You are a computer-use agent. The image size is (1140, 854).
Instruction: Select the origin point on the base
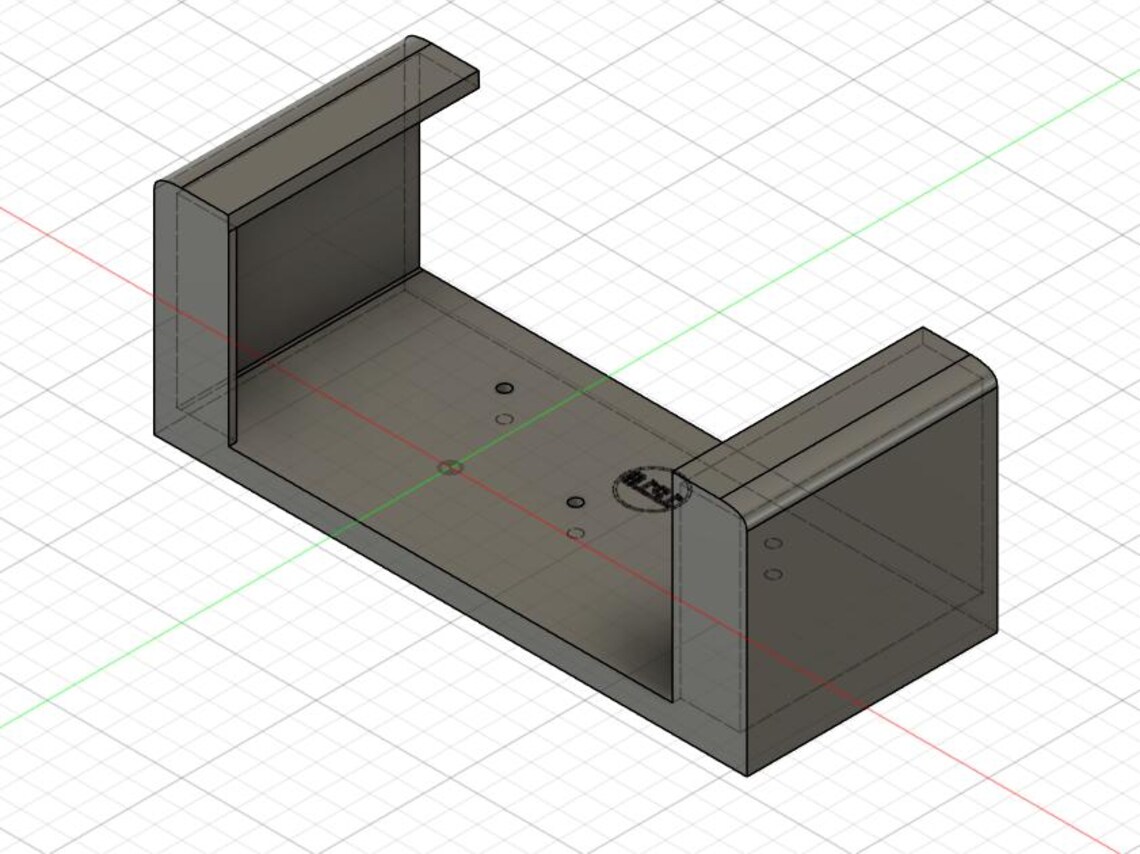coord(449,466)
